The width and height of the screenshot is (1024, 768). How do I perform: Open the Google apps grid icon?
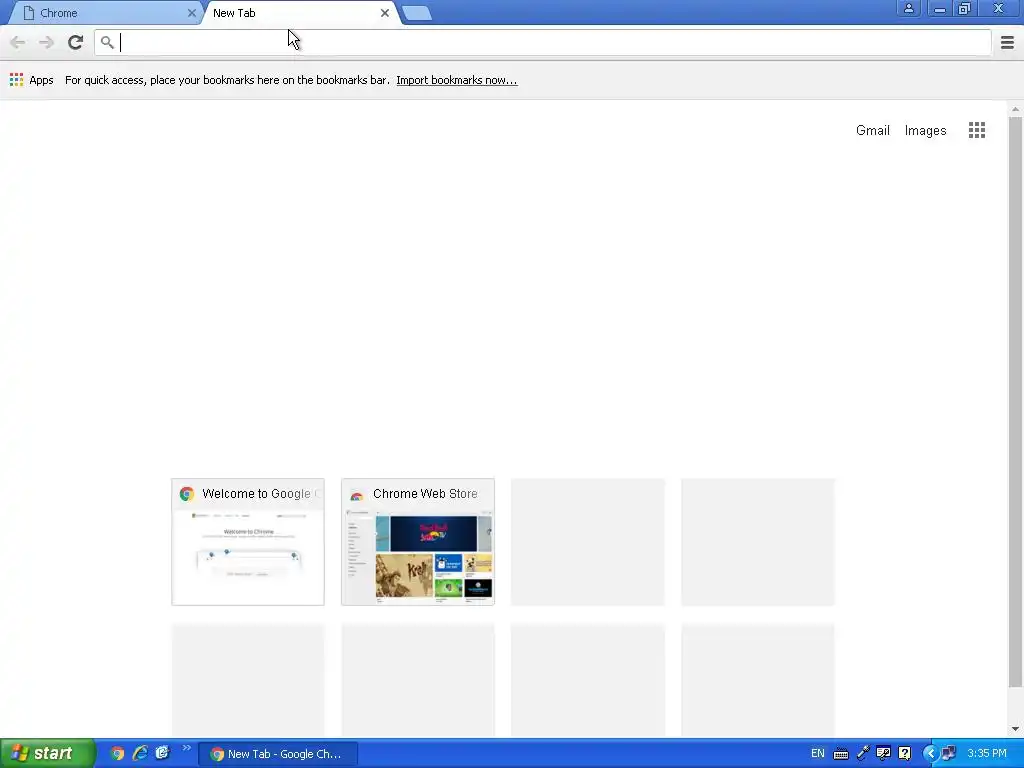coord(976,130)
